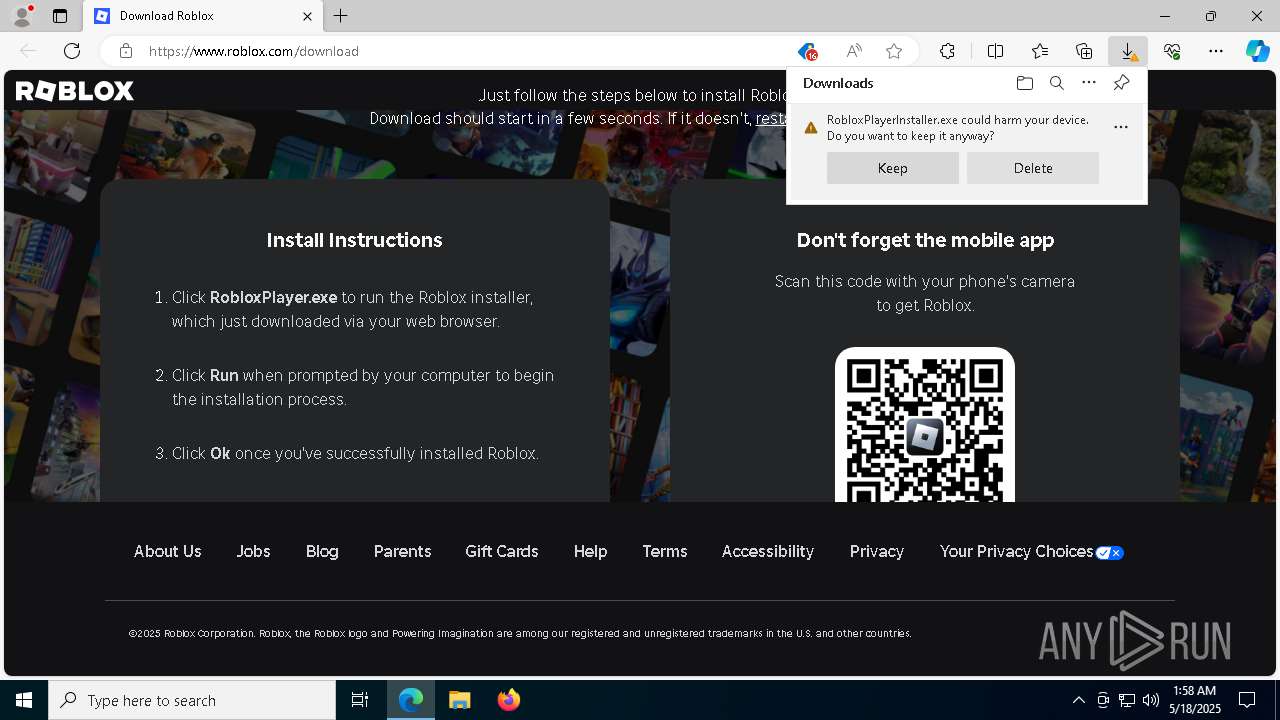Click the Read aloud icon
The height and width of the screenshot is (720, 1280).
tap(854, 51)
